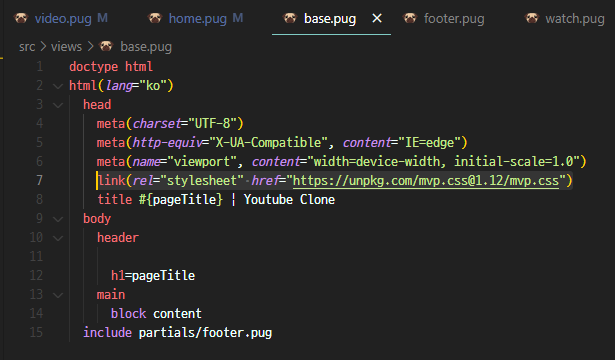615x360 pixels.
Task: Click the "IE=edge" string value
Action: click(429, 142)
